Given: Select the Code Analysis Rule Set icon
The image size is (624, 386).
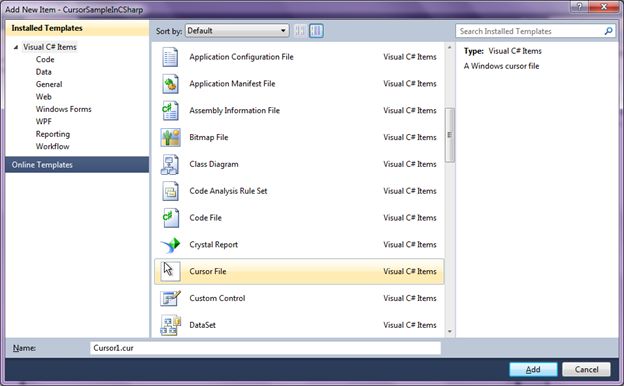Looking at the screenshot, I should pos(170,191).
